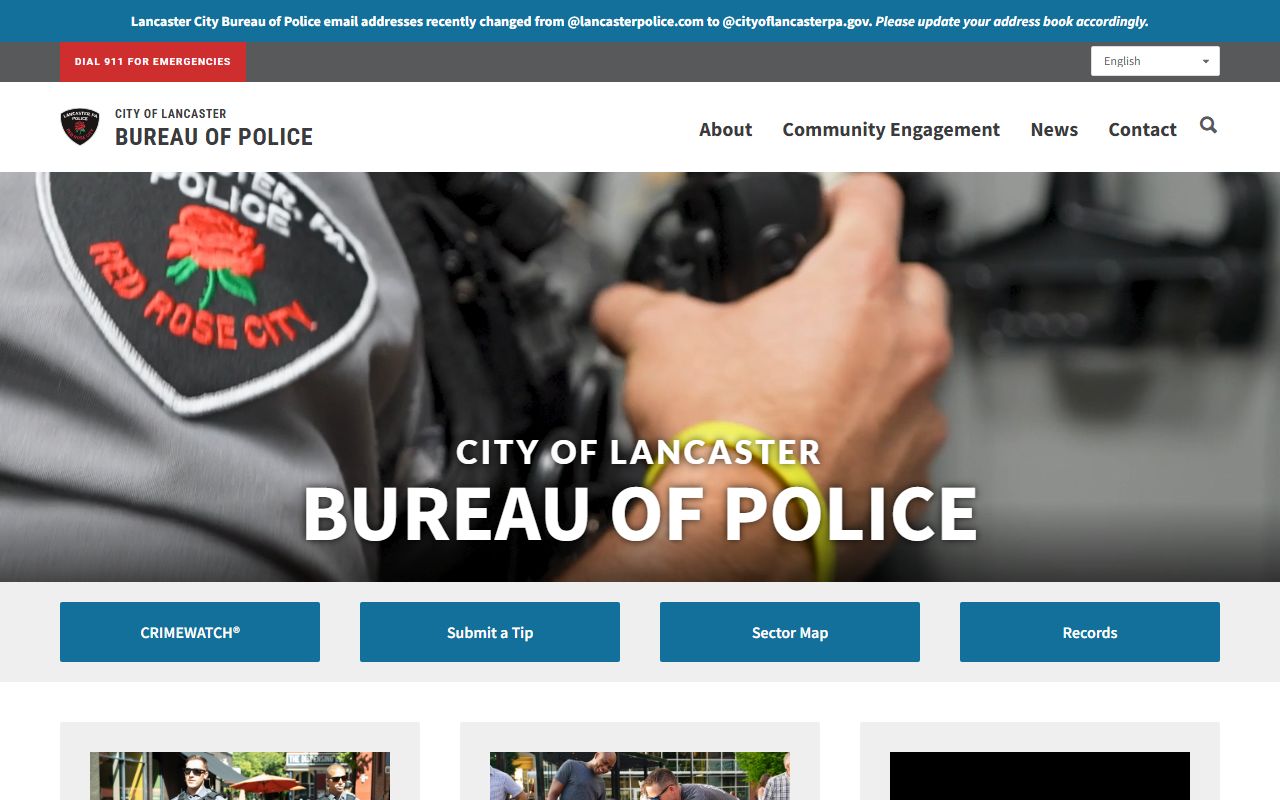This screenshot has width=1280, height=800.
Task: Open the Sector Map button
Action: [790, 632]
